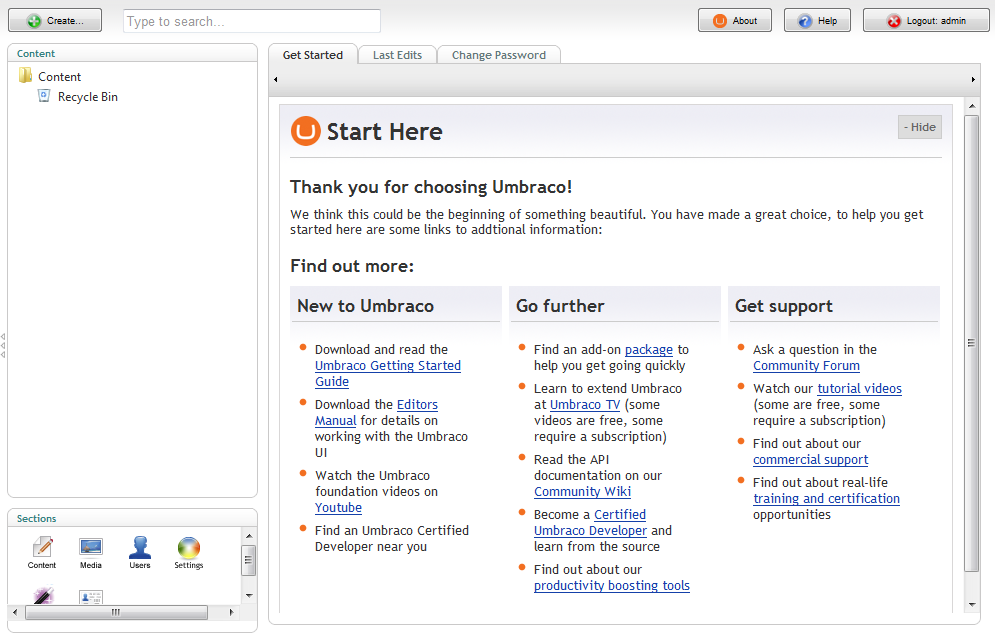The image size is (995, 639).
Task: Click 'Find an Umbraco Certified Developer near you' text
Action: point(392,539)
